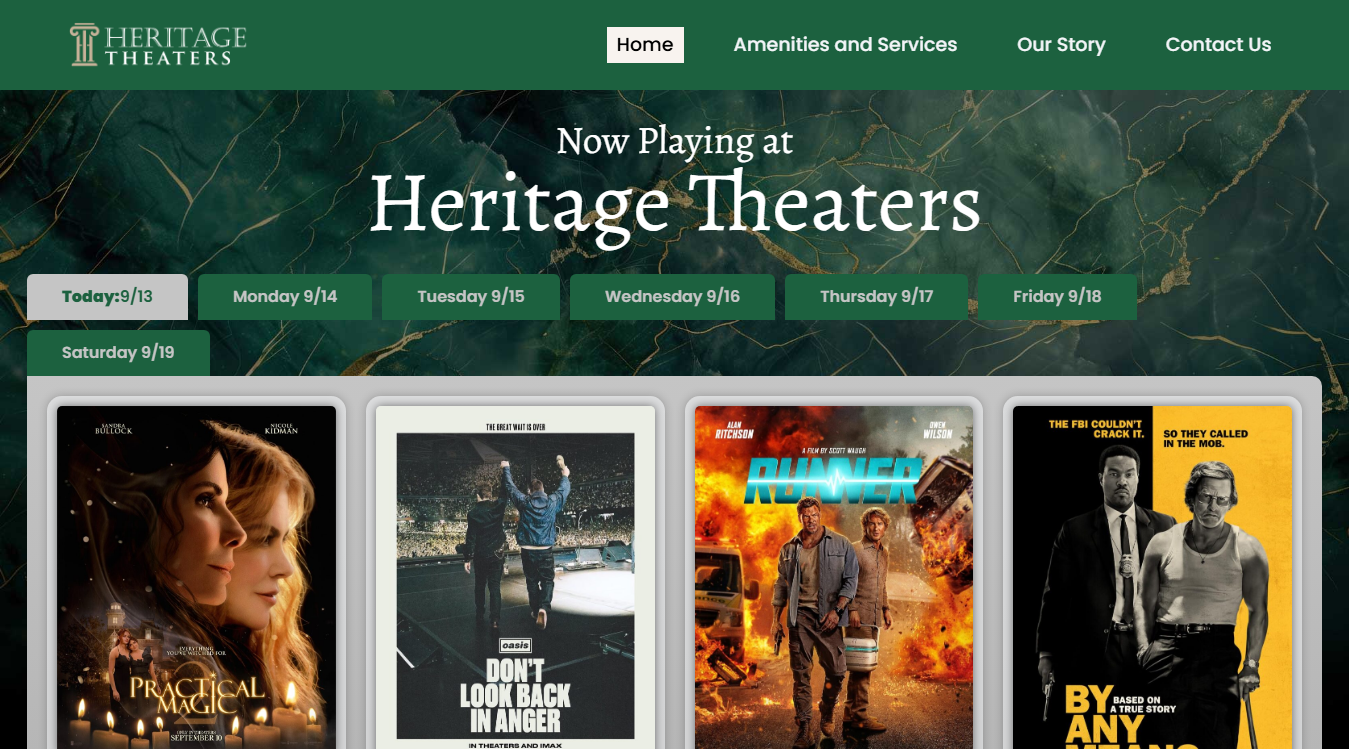Open the Our Story page

pos(1061,45)
